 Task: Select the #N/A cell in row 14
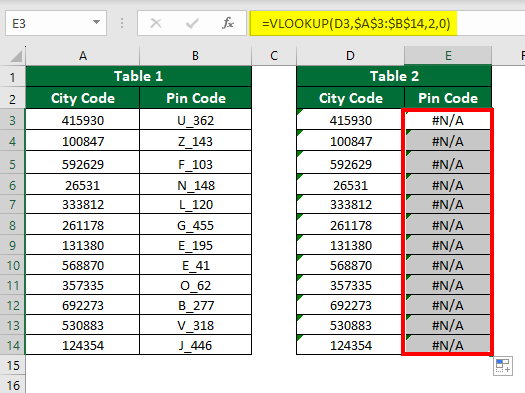pyautogui.click(x=448, y=345)
